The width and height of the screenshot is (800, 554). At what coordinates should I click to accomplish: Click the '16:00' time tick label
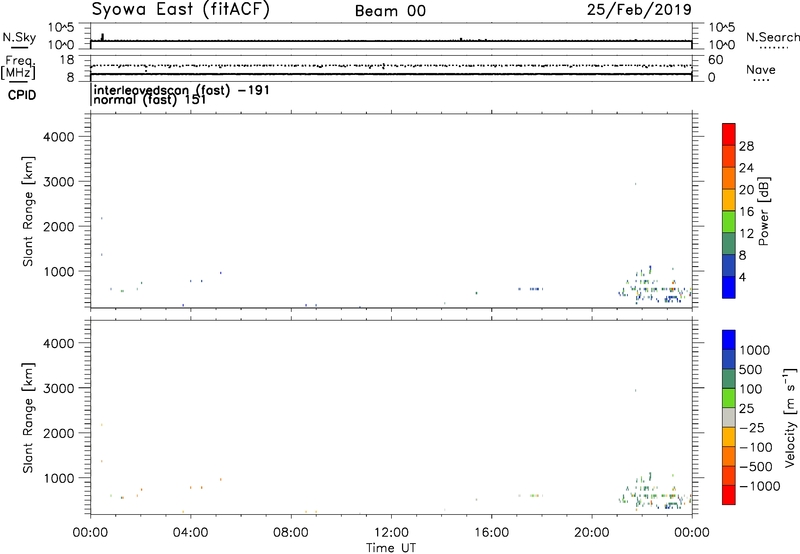click(491, 533)
